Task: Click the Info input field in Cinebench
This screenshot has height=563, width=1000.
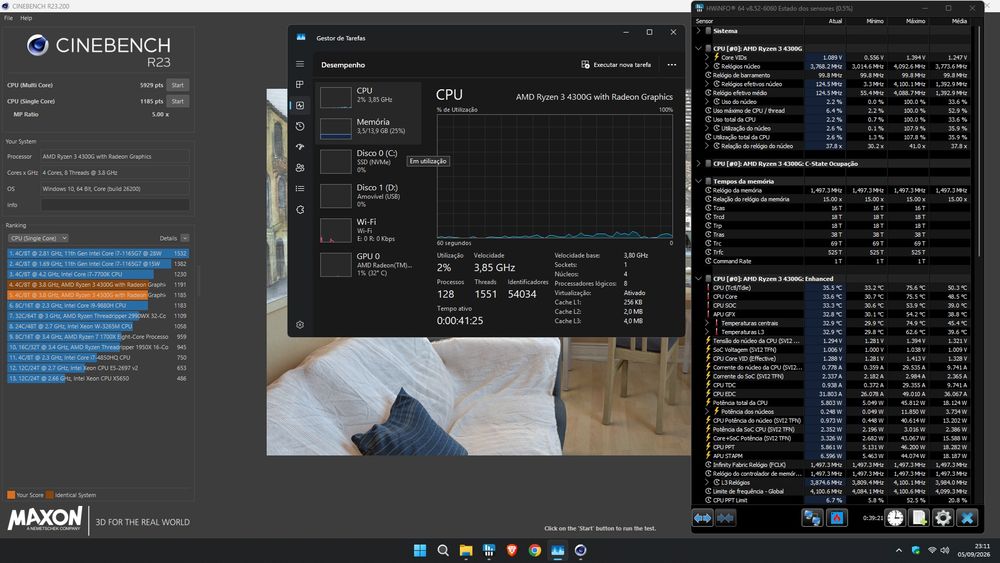Action: tap(115, 205)
